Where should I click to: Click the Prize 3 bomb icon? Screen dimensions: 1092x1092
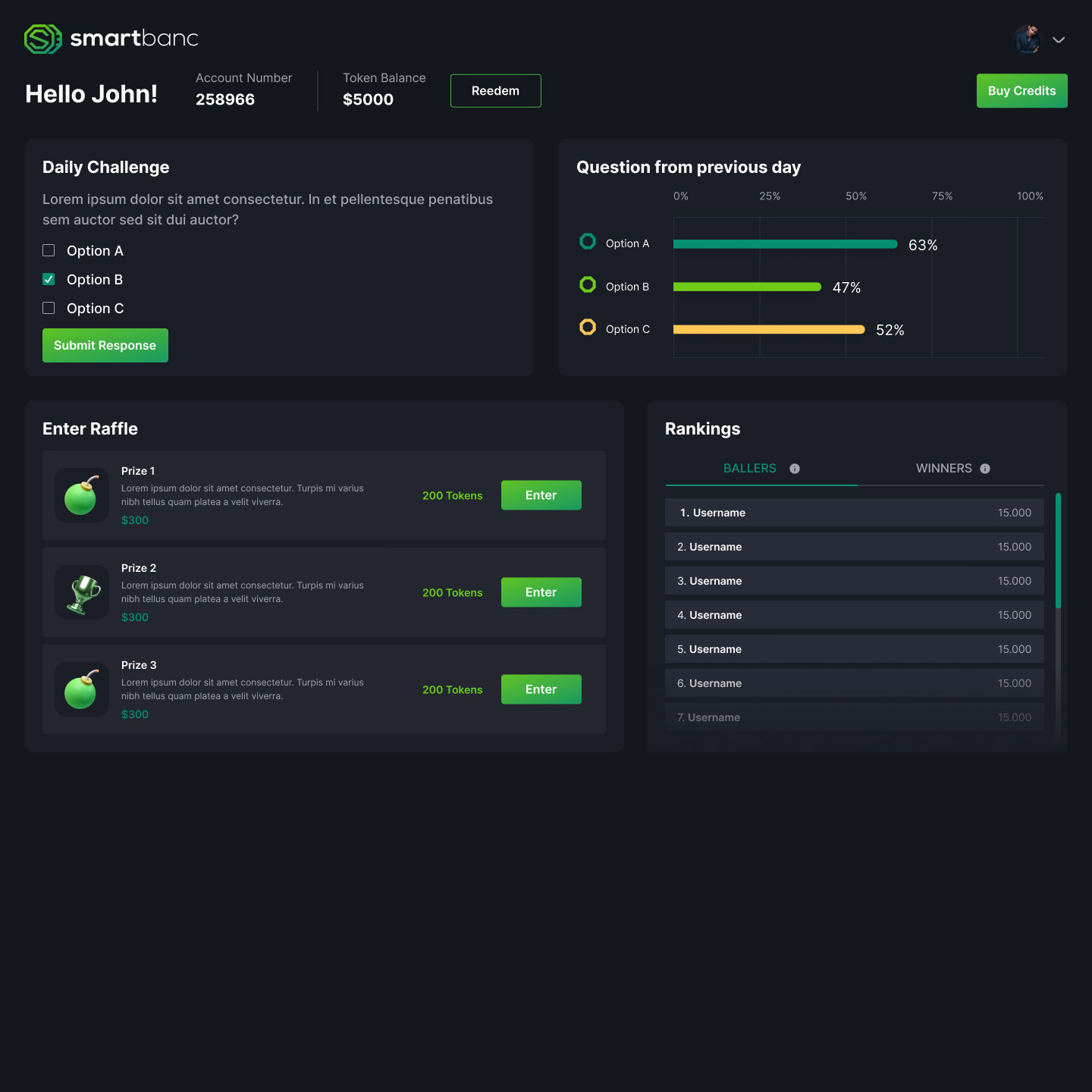pyautogui.click(x=82, y=689)
